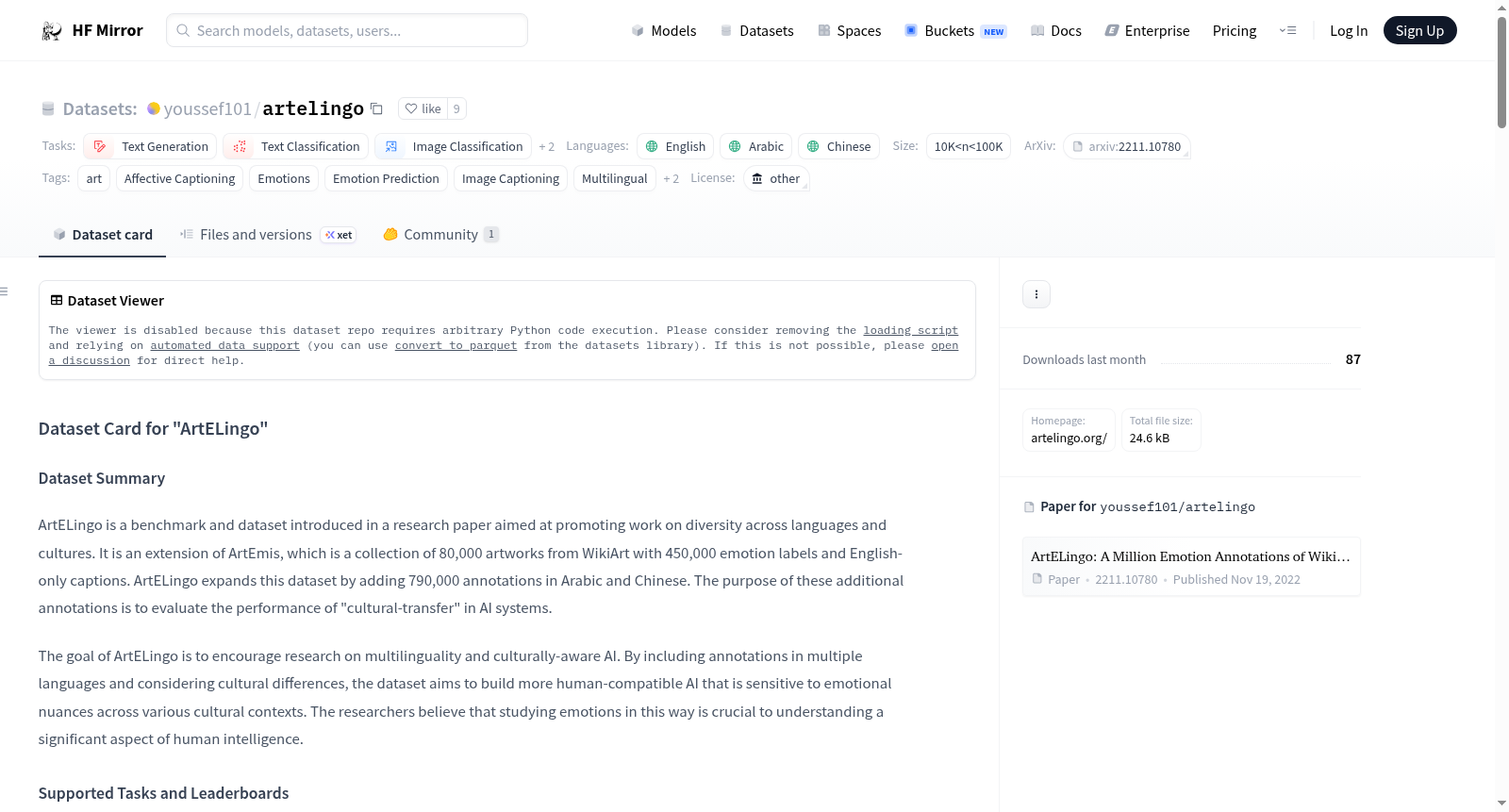Follow the 'convert to parquet' link
The image size is (1509, 812).
coord(456,345)
